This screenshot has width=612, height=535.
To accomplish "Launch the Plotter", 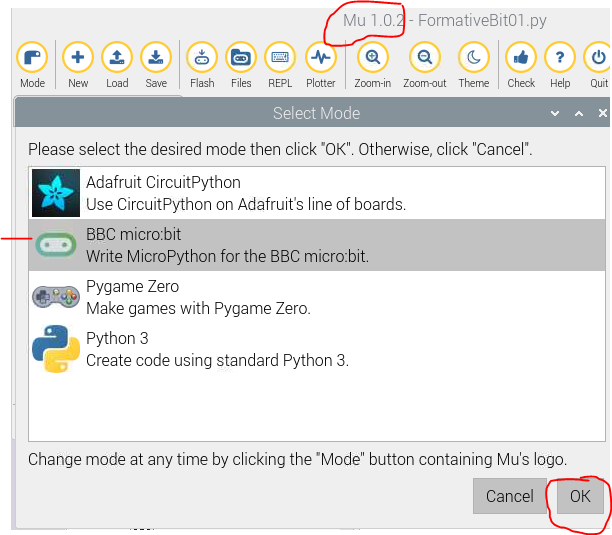I will click(320, 65).
